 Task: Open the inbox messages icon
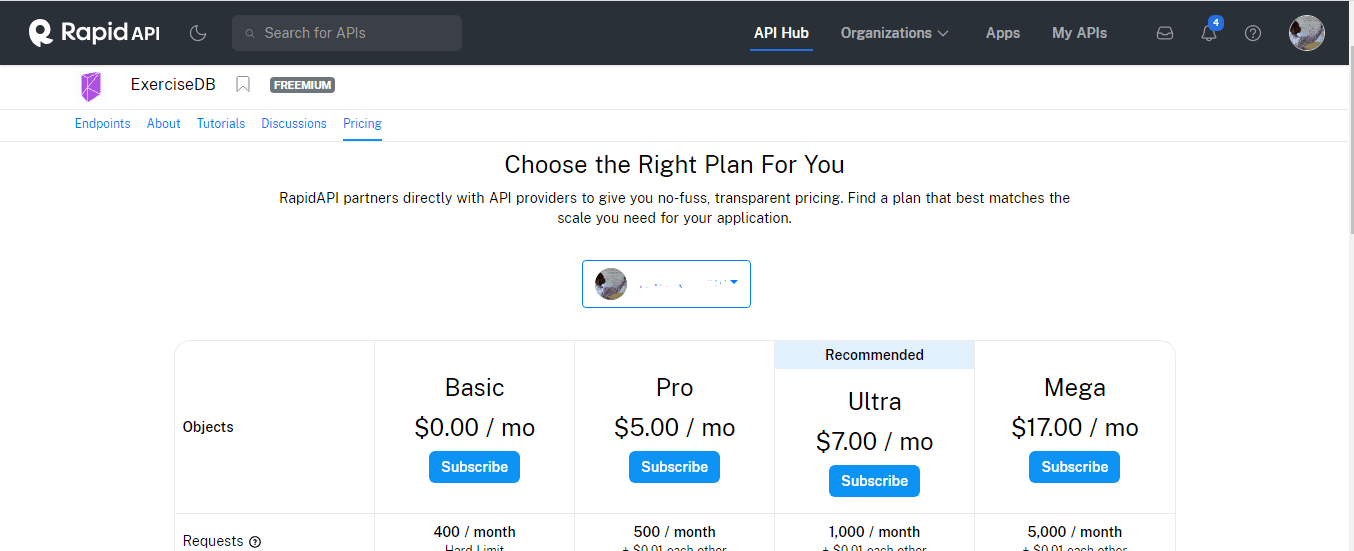(x=1165, y=33)
